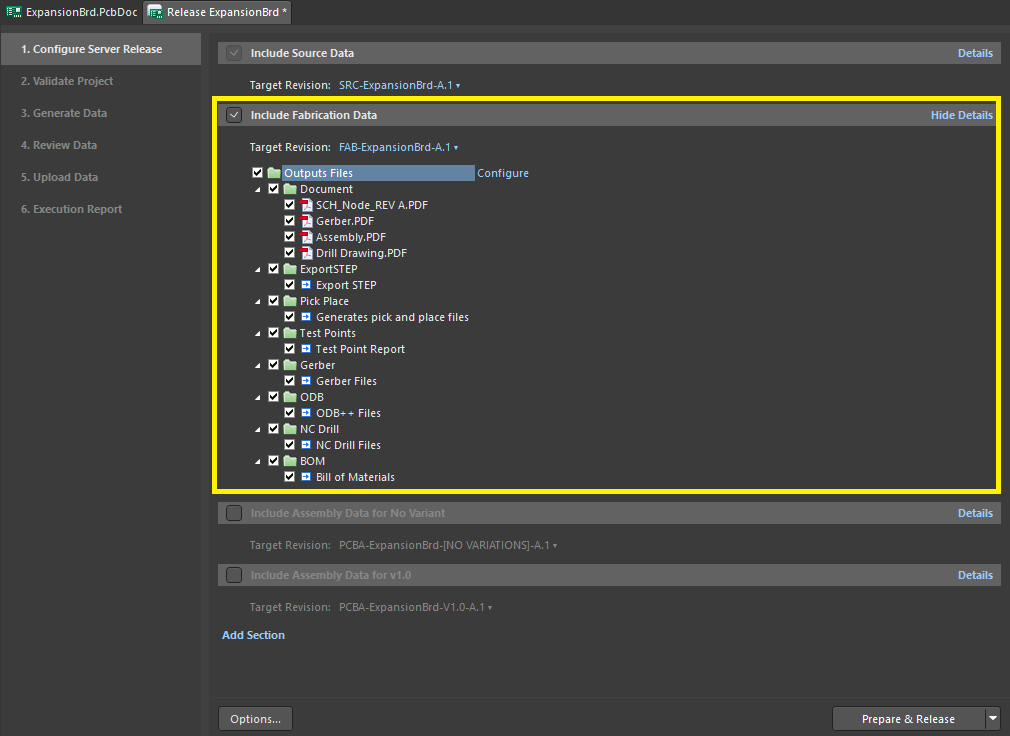Open PCBA-ExpansionBrd-V1.0-A.1 revision dropdown
1010x736 pixels.
click(415, 607)
